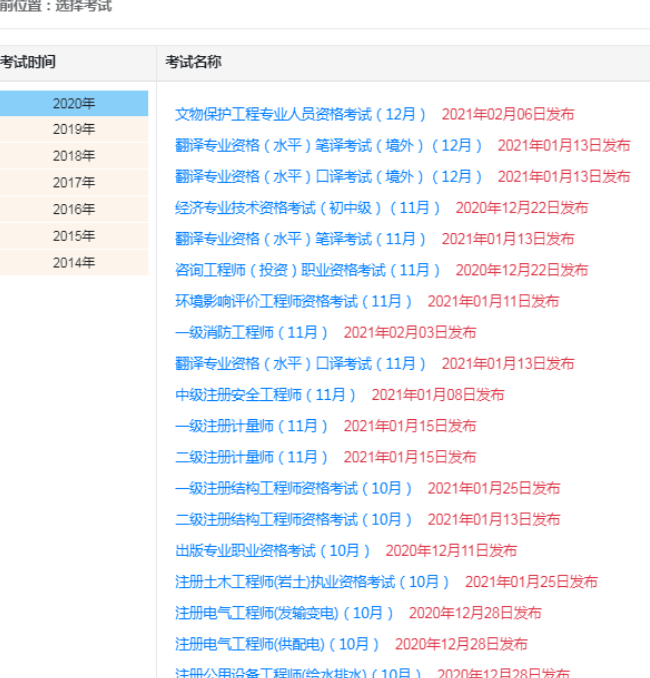Screen dimensions: 650x678
Task: Click 出版专业职业资格考试 (10月) link
Action: coord(273,551)
